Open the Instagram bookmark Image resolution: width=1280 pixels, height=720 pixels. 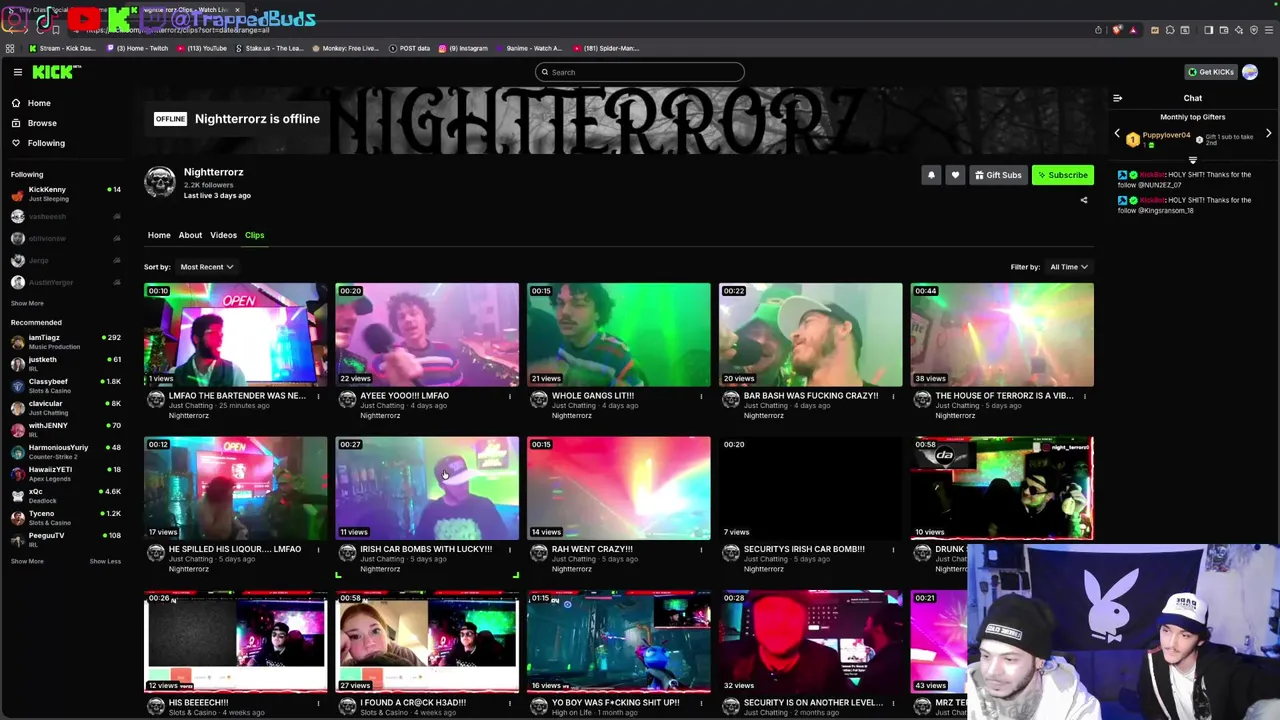(x=463, y=48)
